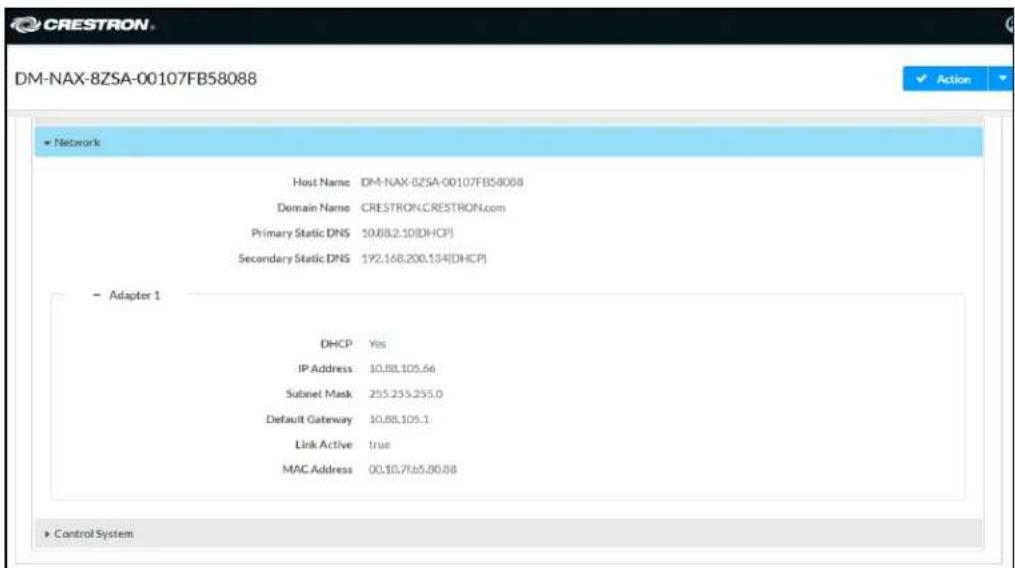1015x568 pixels.
Task: Collapse the Network section header
Action: coord(508,142)
